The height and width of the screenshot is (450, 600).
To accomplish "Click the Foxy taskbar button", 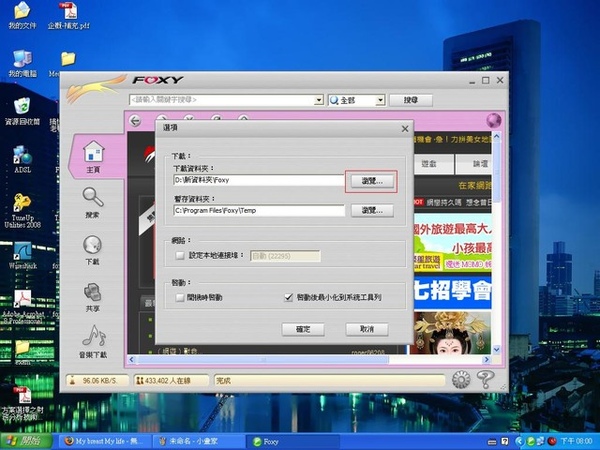I will [291, 442].
